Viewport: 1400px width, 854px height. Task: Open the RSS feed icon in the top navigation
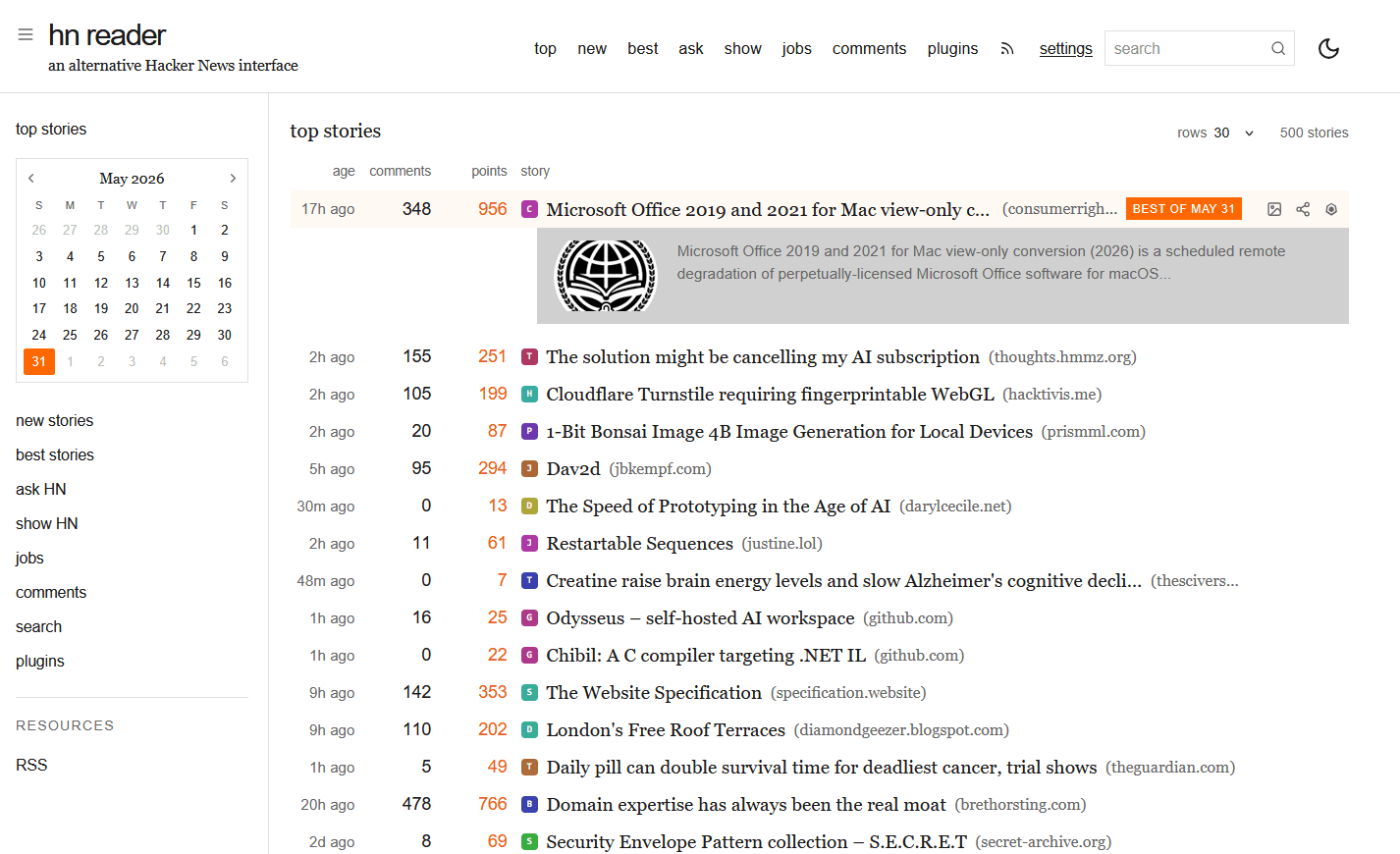(1007, 48)
